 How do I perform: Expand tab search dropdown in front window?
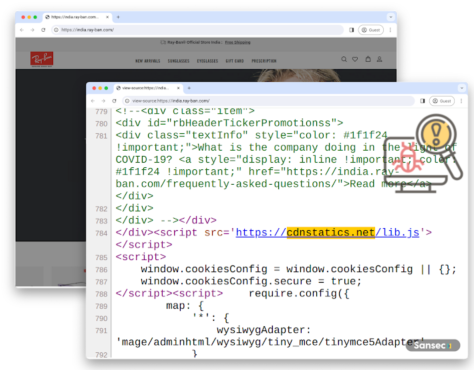point(462,88)
